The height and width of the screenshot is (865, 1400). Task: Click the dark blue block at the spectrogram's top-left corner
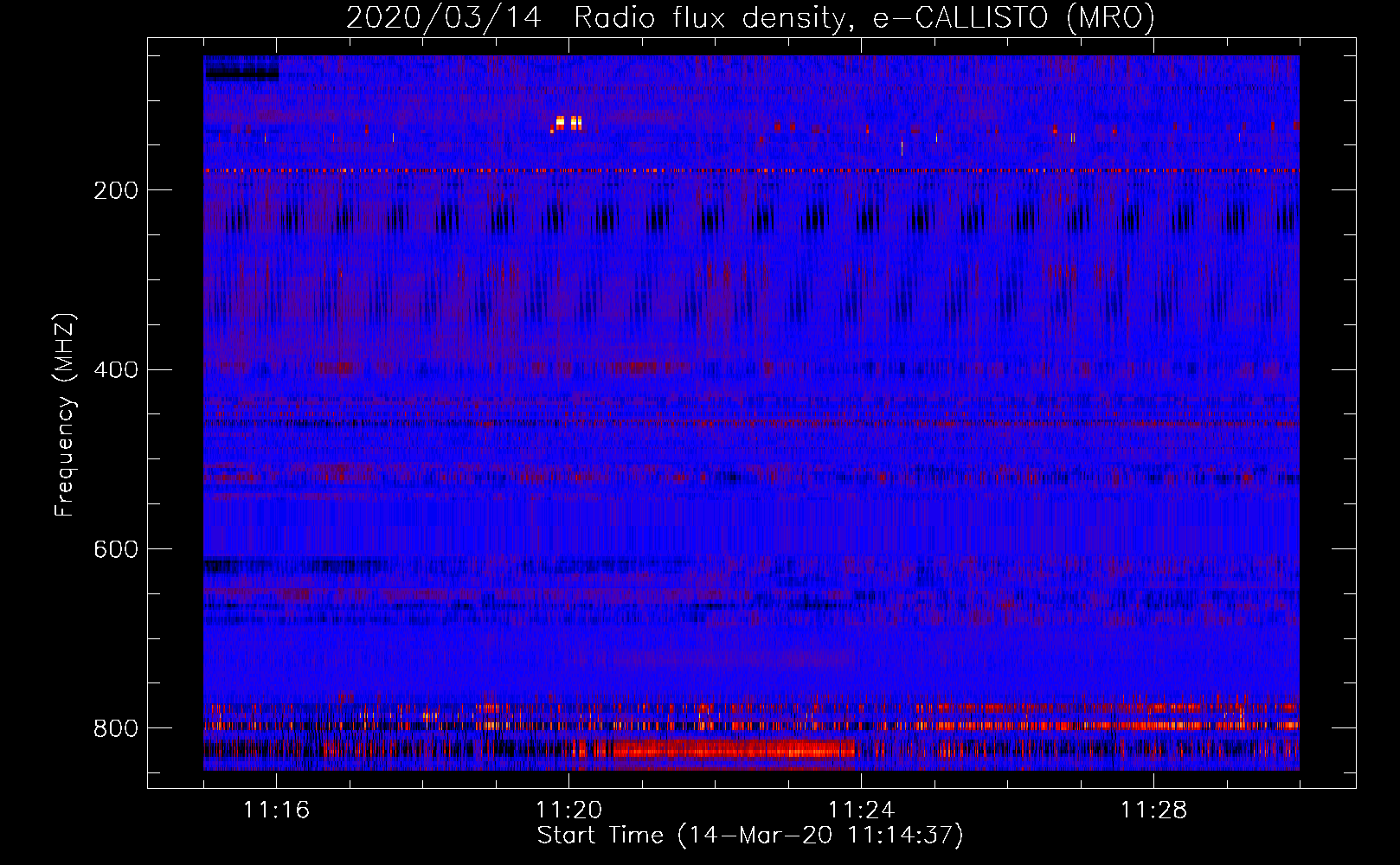[241, 68]
